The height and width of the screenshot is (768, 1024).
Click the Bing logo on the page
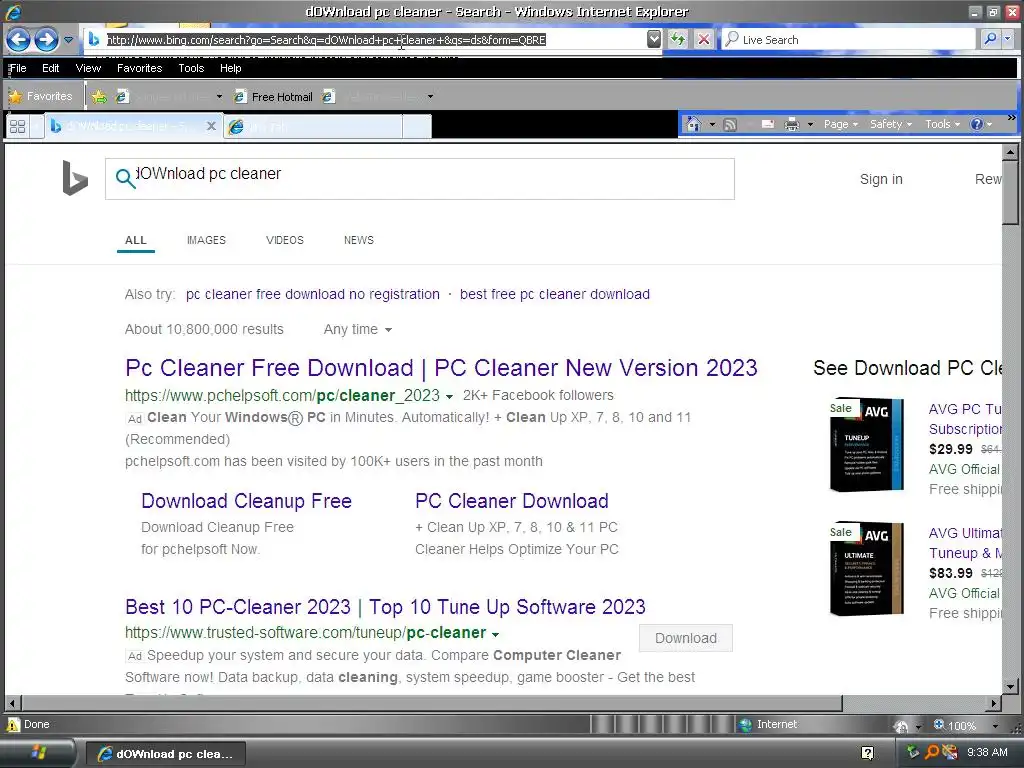pyautogui.click(x=74, y=178)
